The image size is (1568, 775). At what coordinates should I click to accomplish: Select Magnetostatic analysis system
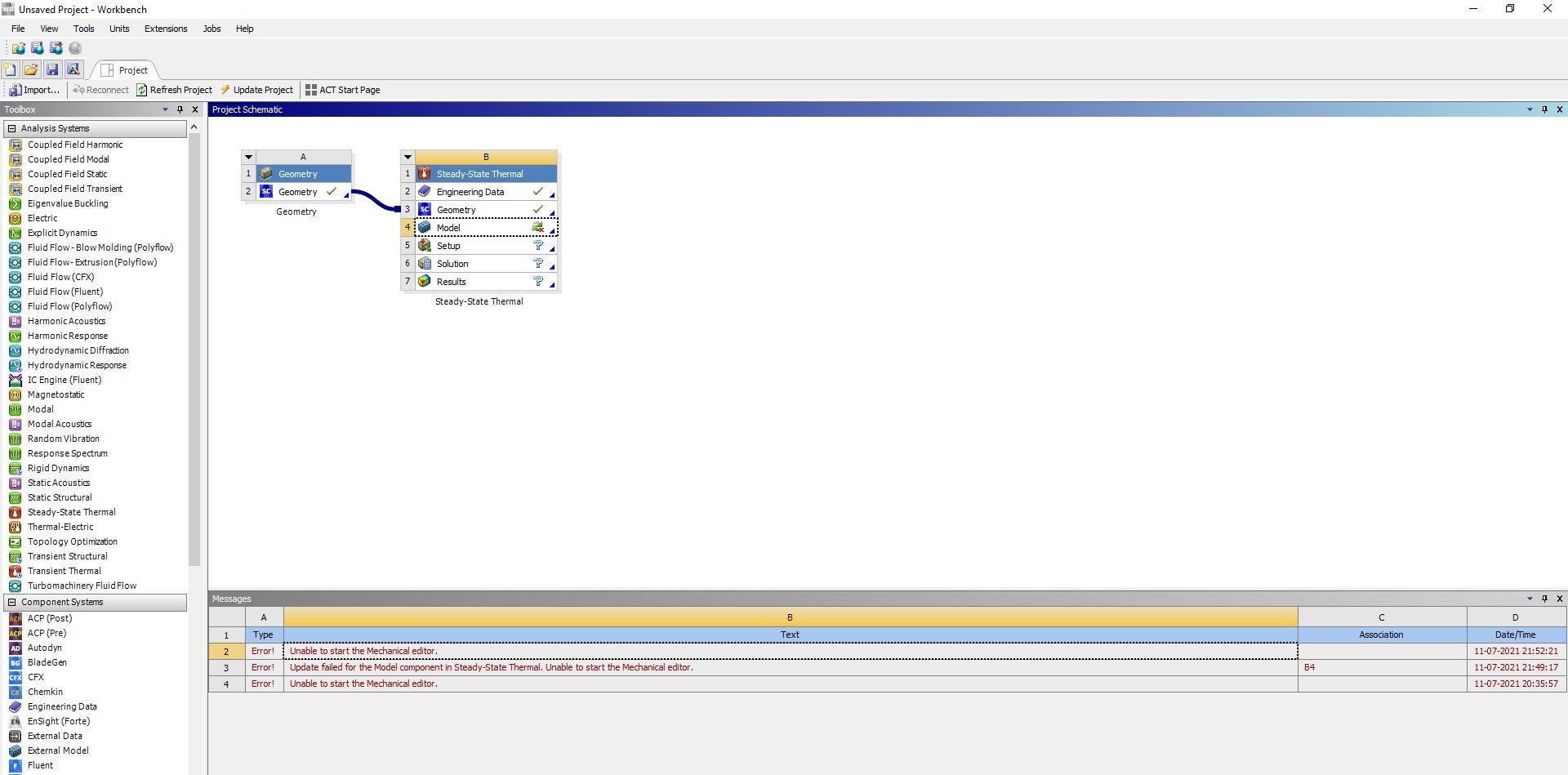tap(56, 394)
